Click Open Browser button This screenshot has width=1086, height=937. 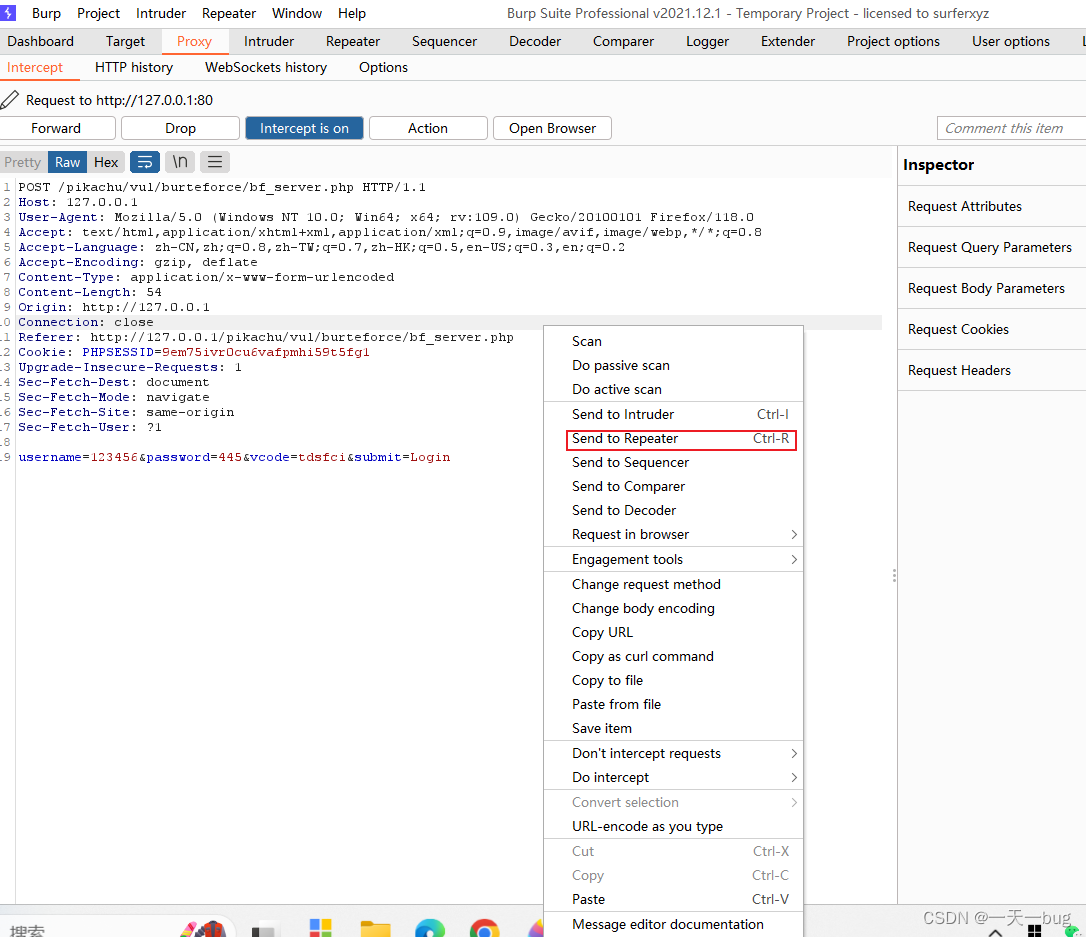coord(552,128)
